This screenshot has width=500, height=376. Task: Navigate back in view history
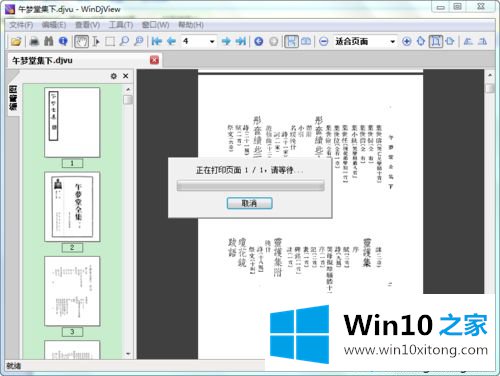click(x=259, y=41)
